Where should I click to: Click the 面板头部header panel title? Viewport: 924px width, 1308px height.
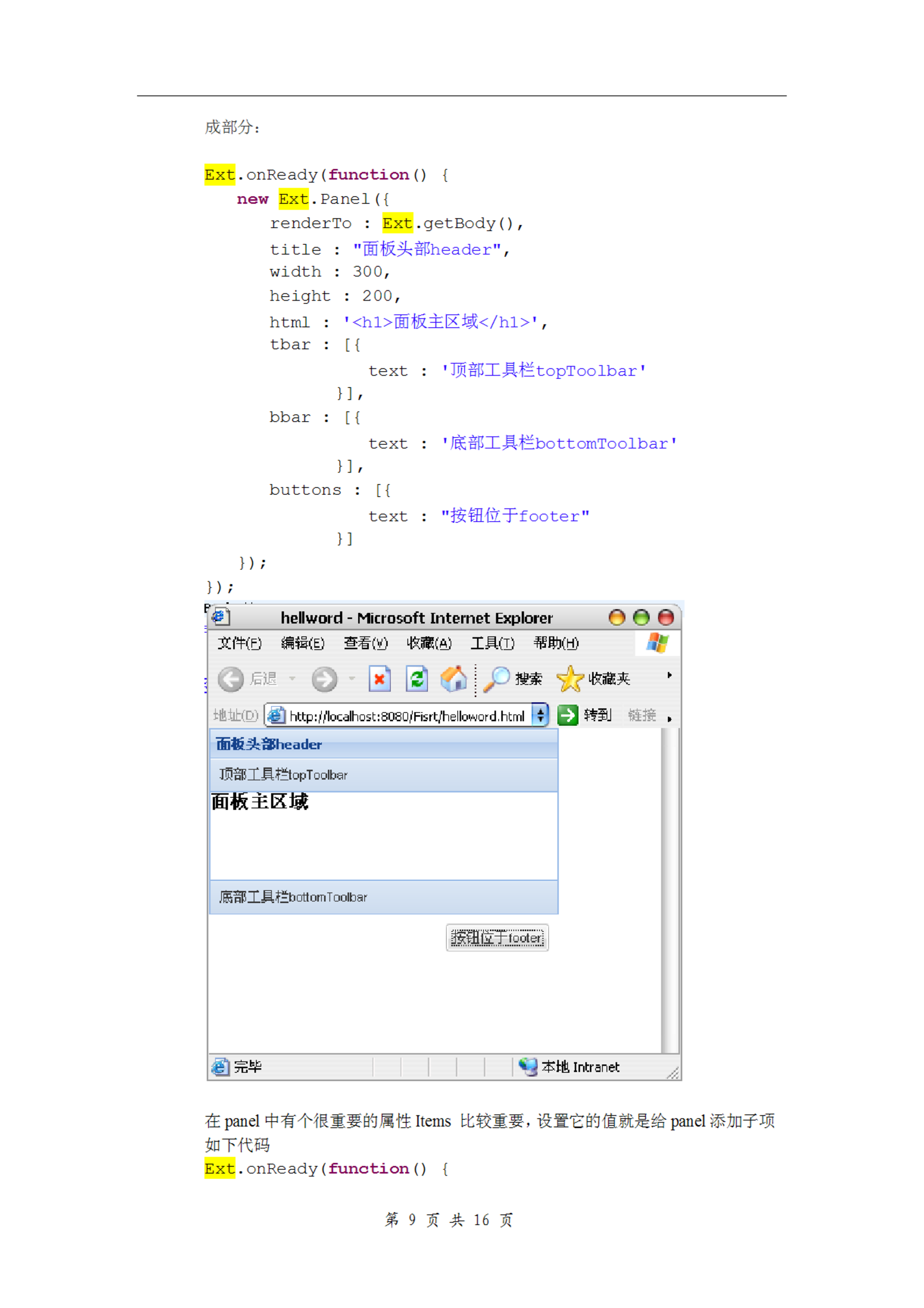coord(269,744)
